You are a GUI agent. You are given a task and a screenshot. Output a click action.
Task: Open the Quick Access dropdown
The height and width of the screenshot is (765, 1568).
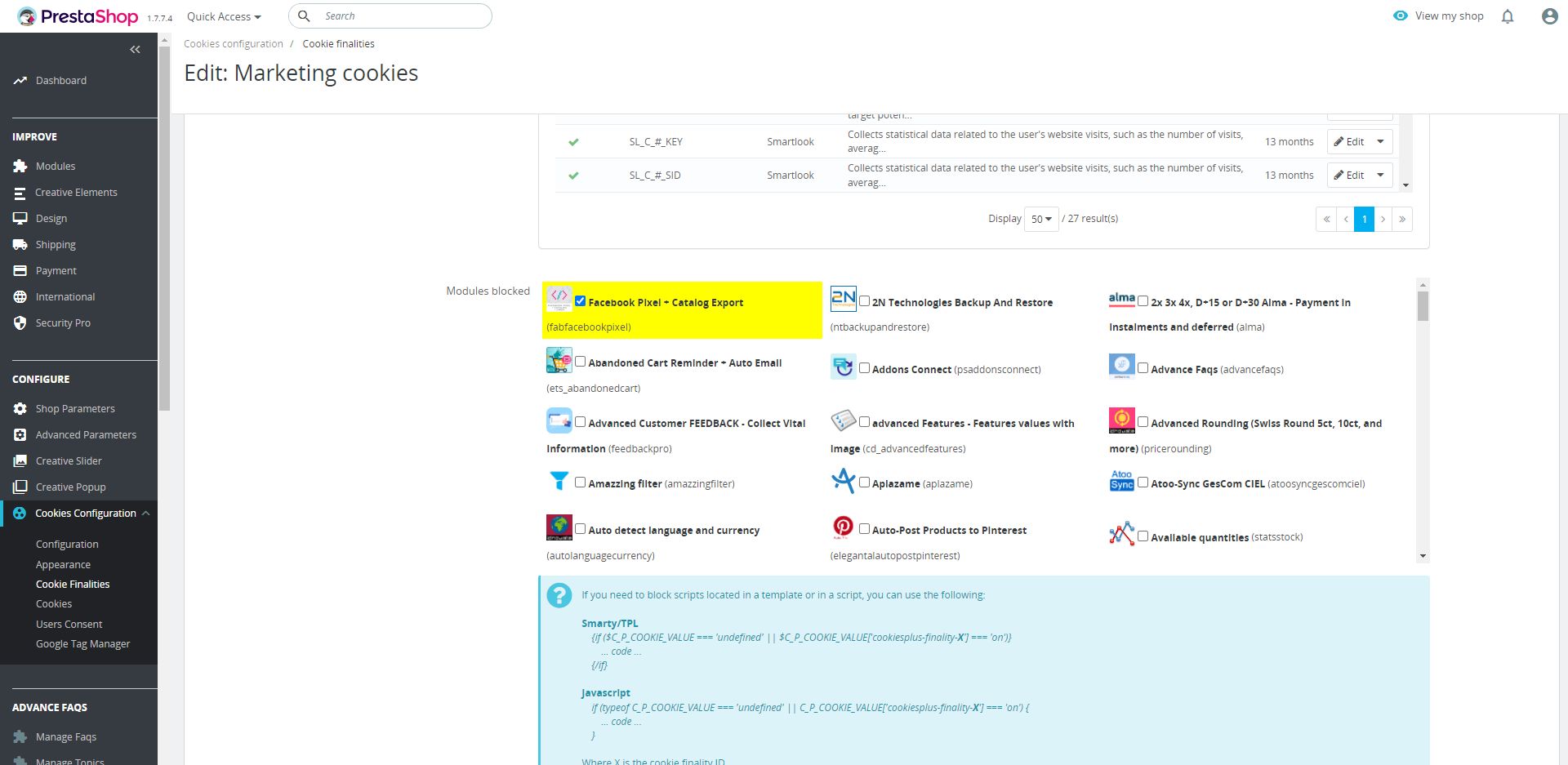coord(224,16)
